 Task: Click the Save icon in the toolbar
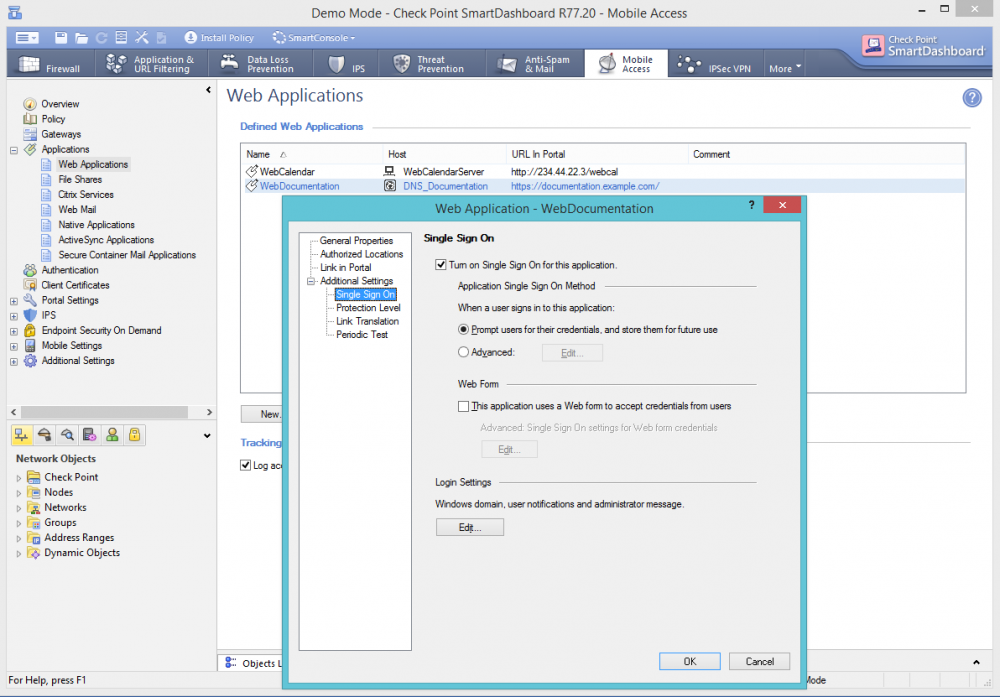click(61, 38)
